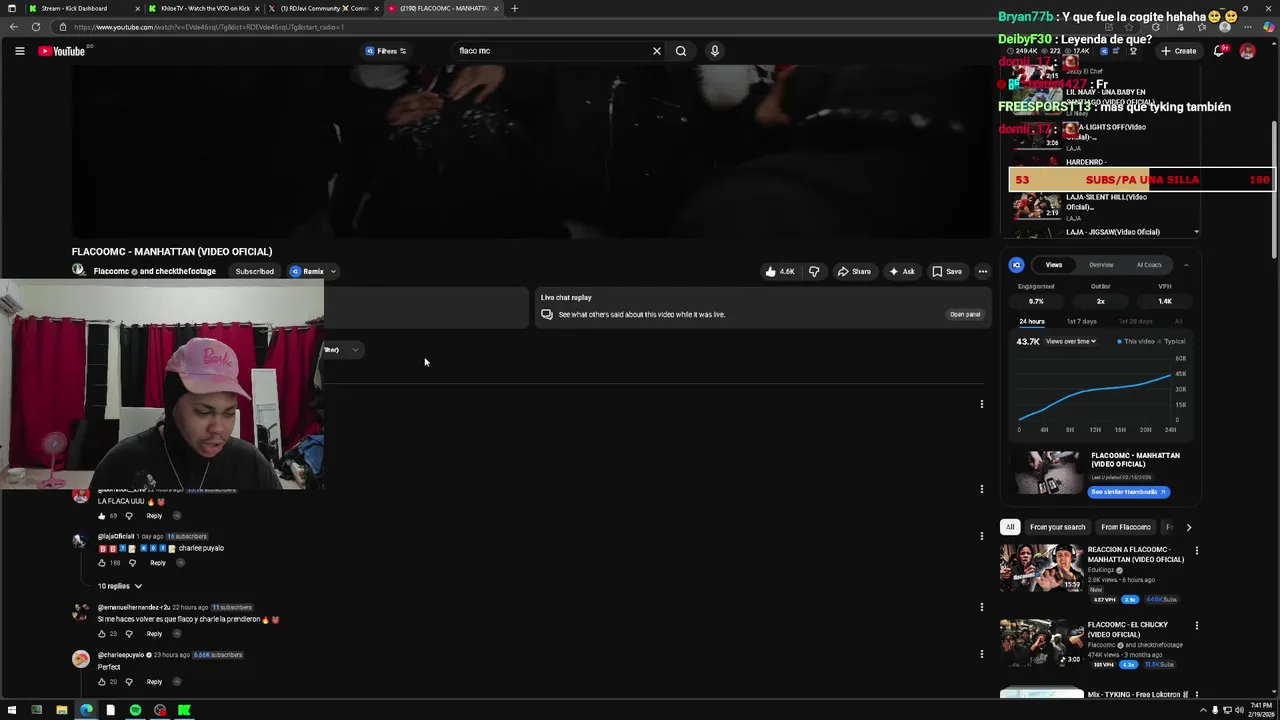This screenshot has height=720, width=1280.
Task: Open Windows Start menu
Action: (x=11, y=710)
